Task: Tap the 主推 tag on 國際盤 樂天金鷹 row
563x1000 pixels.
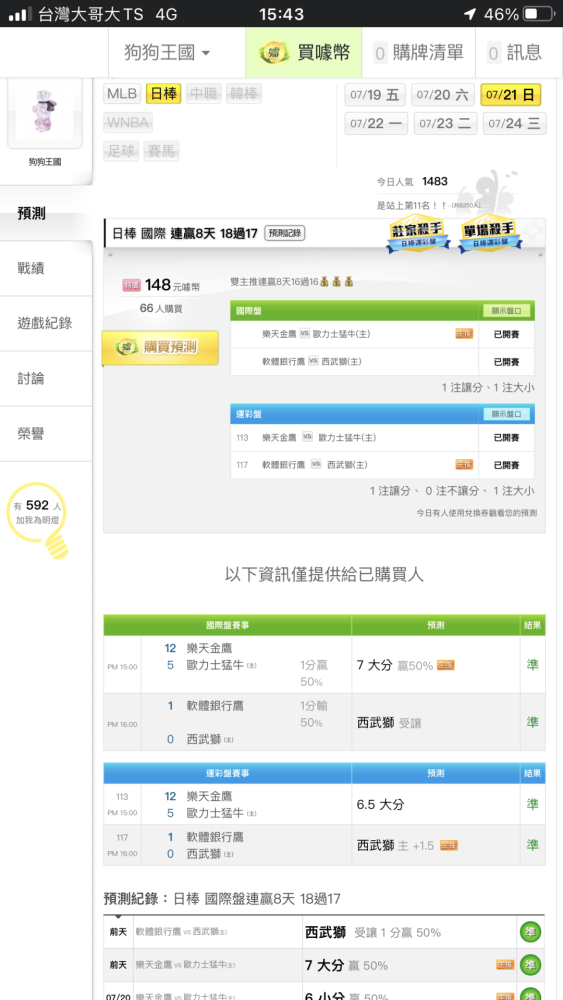Action: (x=464, y=334)
